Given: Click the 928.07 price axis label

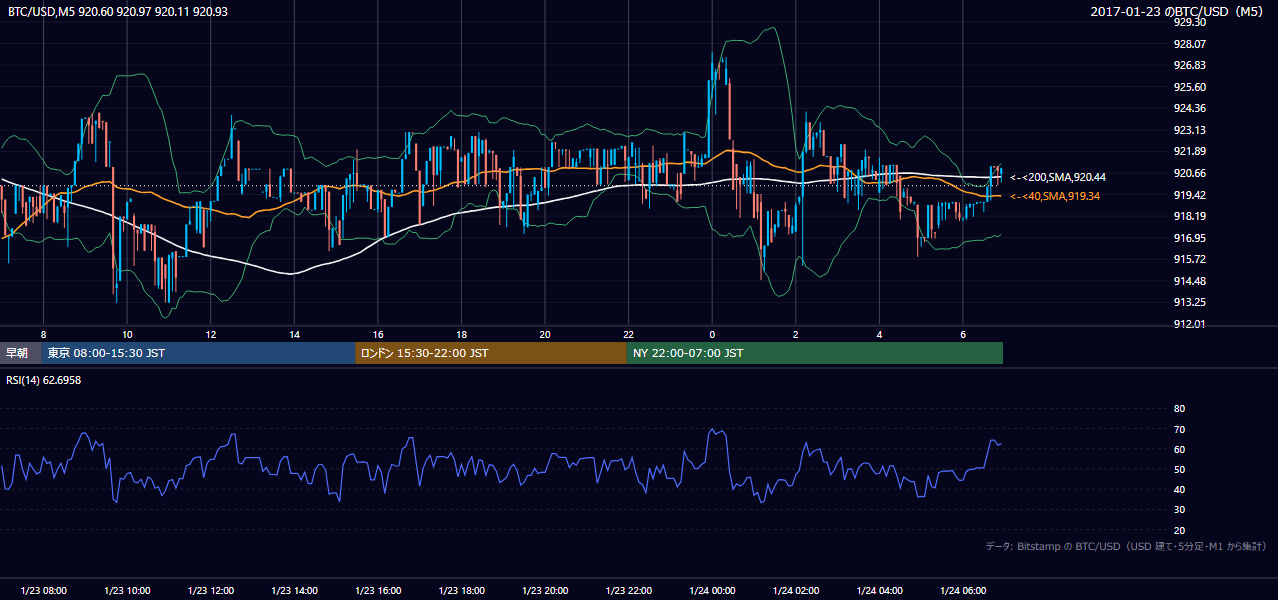Looking at the screenshot, I should point(1189,44).
